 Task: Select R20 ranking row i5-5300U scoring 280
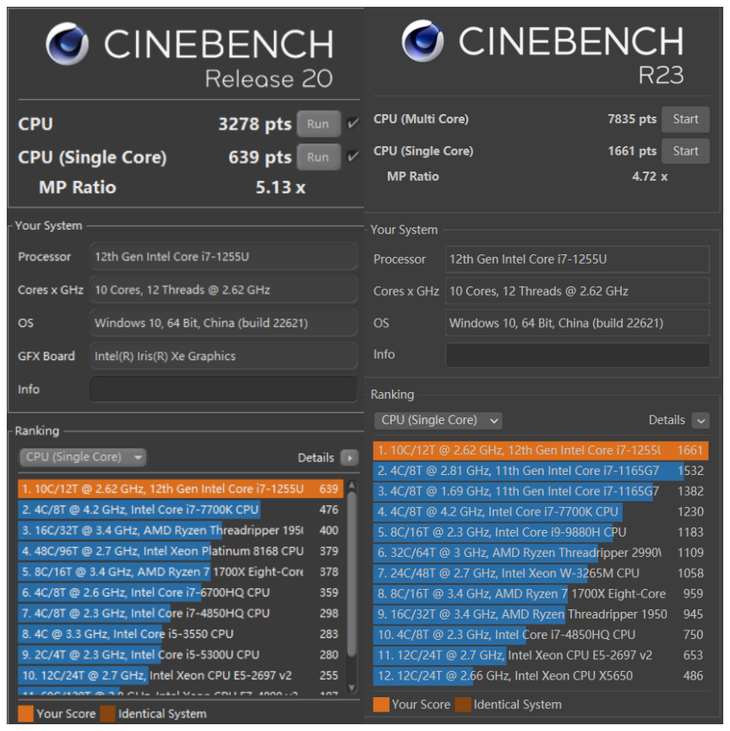click(181, 655)
